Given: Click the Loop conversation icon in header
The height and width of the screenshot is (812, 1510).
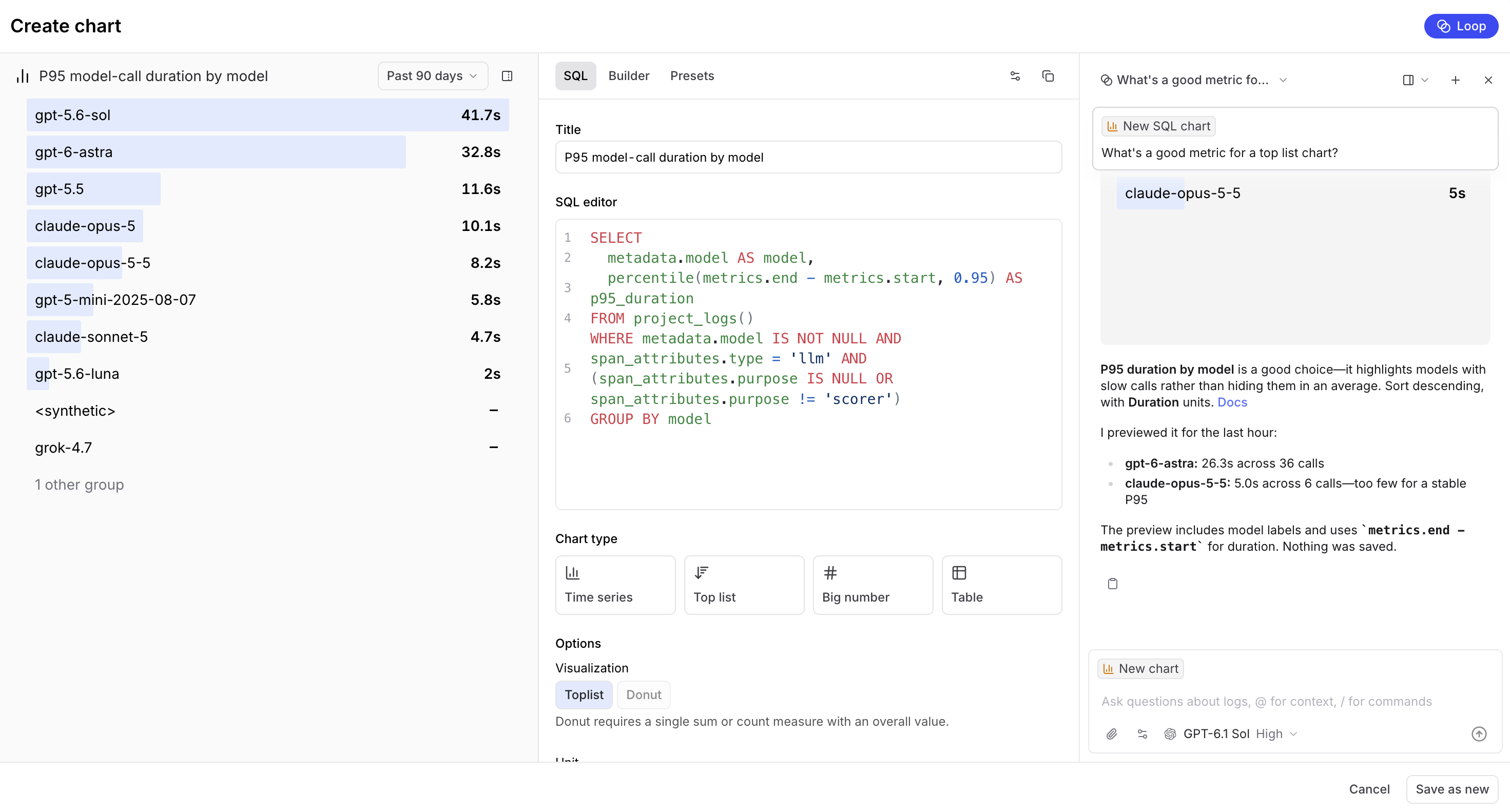Looking at the screenshot, I should [1107, 80].
